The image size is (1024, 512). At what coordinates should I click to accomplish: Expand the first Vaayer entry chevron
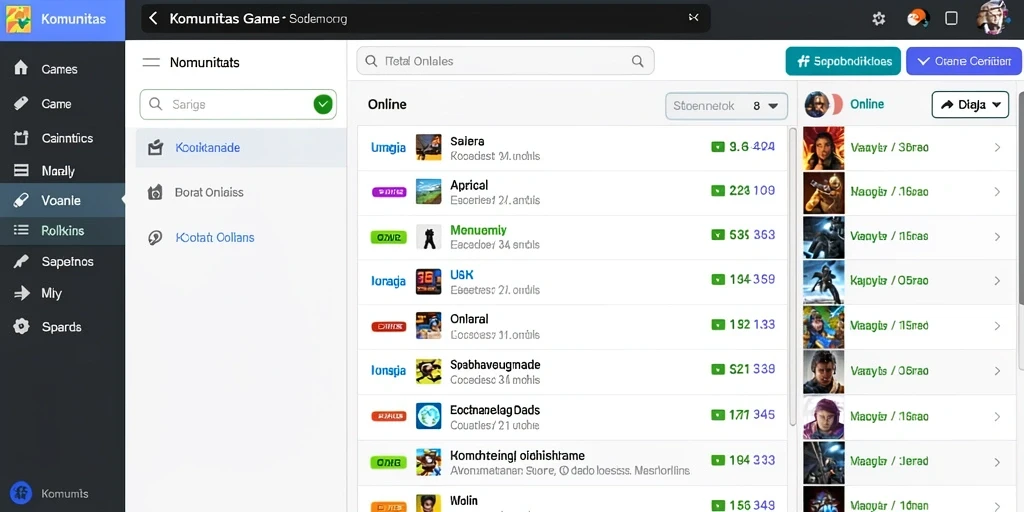pos(997,148)
